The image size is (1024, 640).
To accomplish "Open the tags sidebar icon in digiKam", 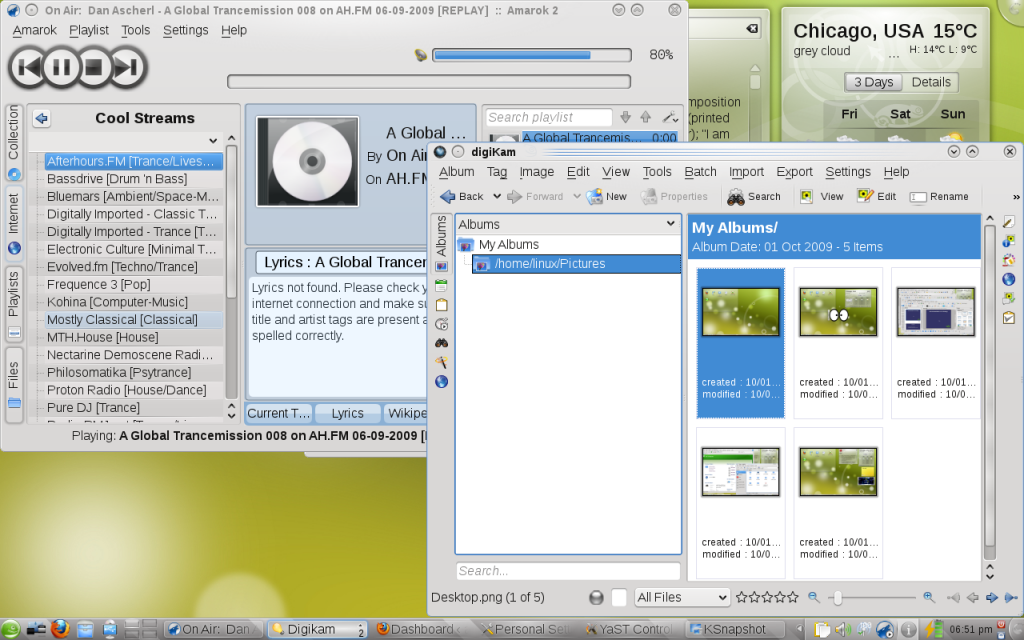I will click(x=441, y=304).
